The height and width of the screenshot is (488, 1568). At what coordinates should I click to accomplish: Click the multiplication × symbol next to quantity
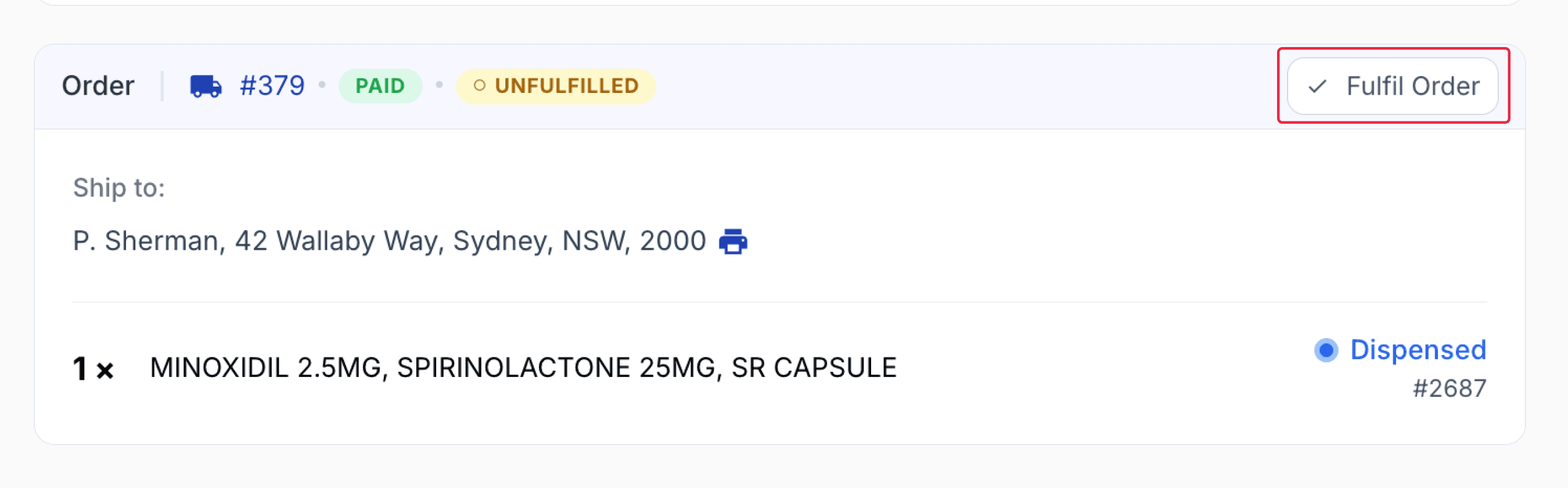pyautogui.click(x=105, y=371)
